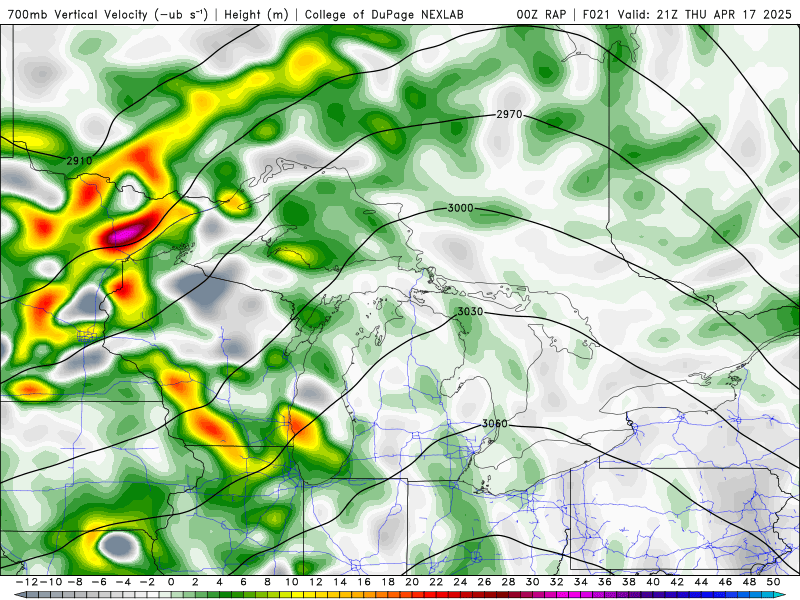Image resolution: width=800 pixels, height=600 pixels.
Task: Click the -6 tick on the color scale
Action: tap(98, 582)
